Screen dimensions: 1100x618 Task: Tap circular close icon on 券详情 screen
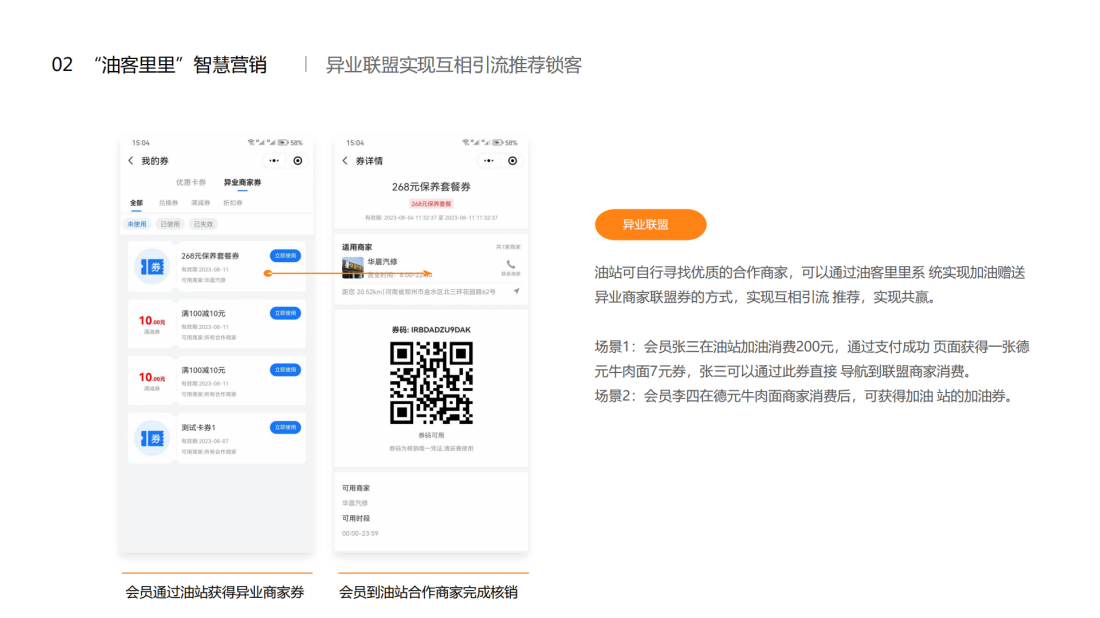[x=512, y=161]
